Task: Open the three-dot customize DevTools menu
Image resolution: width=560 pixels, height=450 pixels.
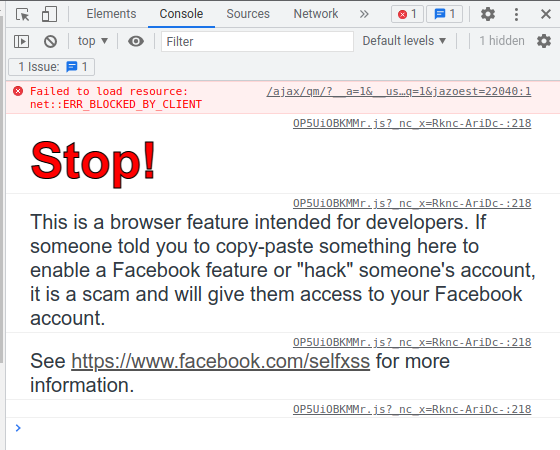Action: [516, 14]
